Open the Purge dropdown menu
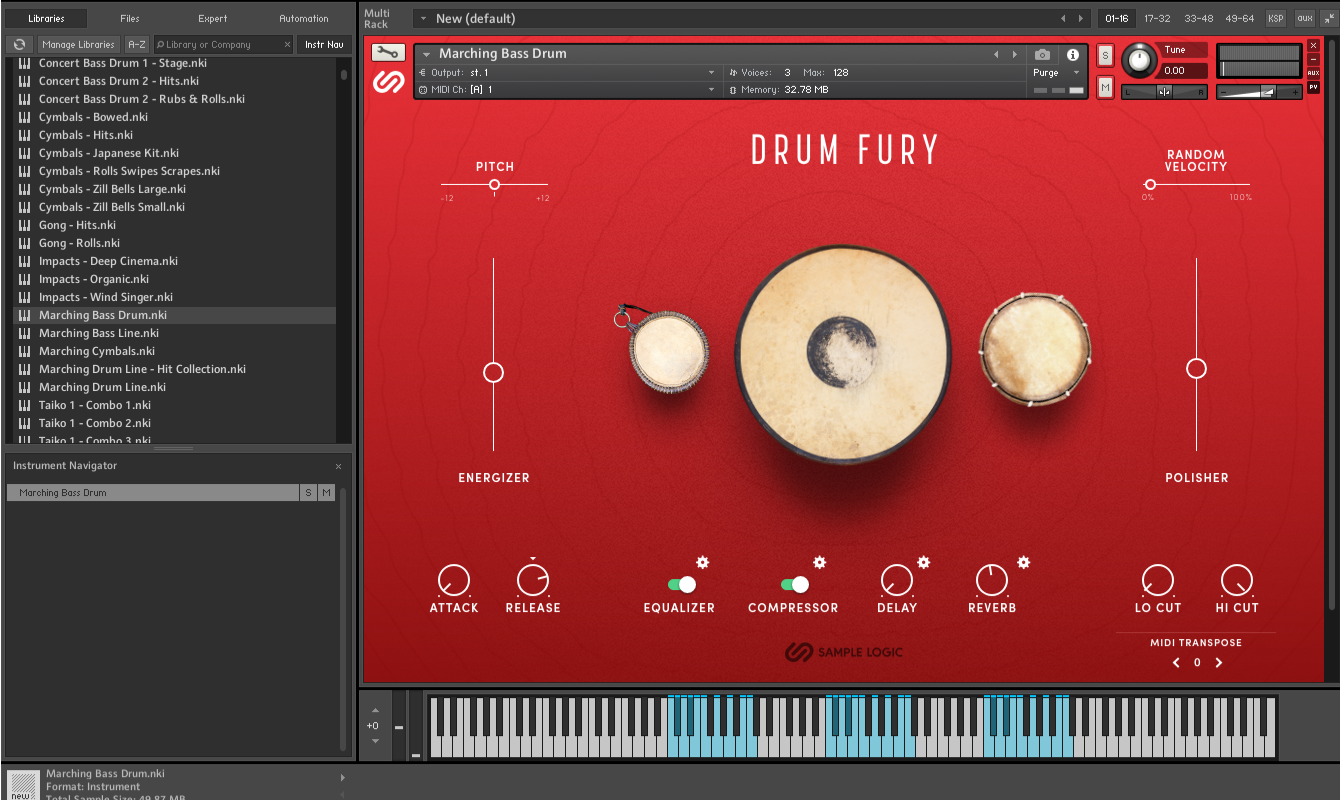 (1058, 73)
